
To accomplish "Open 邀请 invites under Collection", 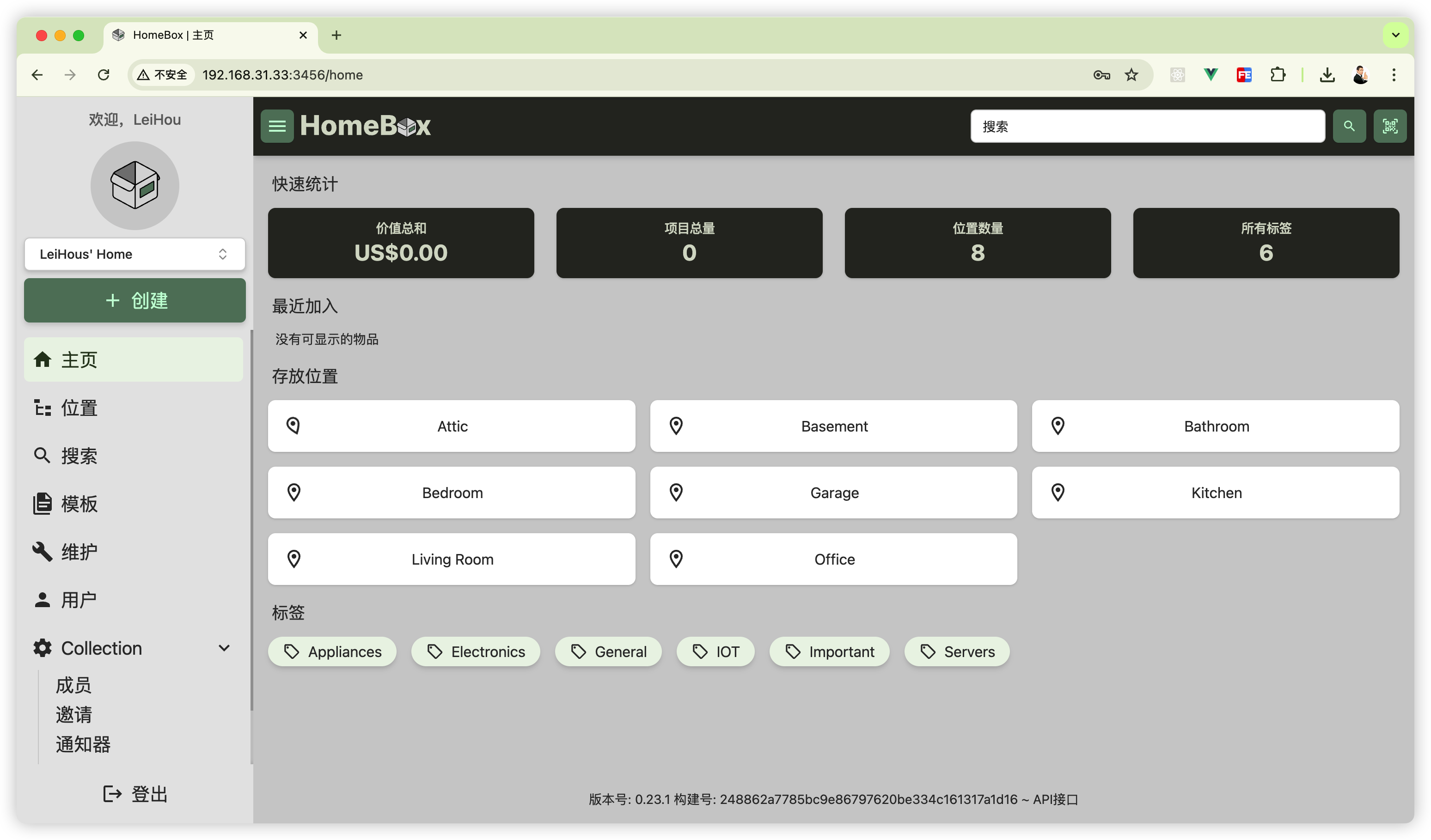I will (73, 715).
